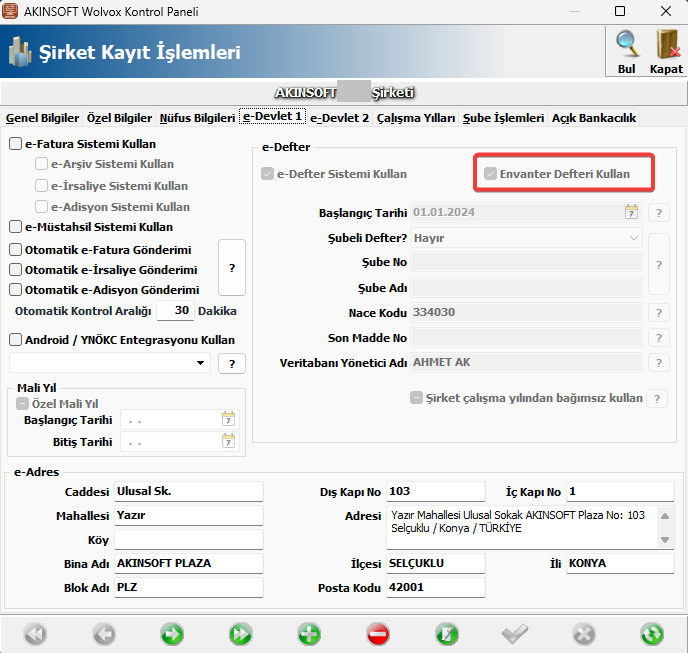Click the Mahallesi input field
This screenshot has height=653, width=688.
pyautogui.click(x=189, y=516)
